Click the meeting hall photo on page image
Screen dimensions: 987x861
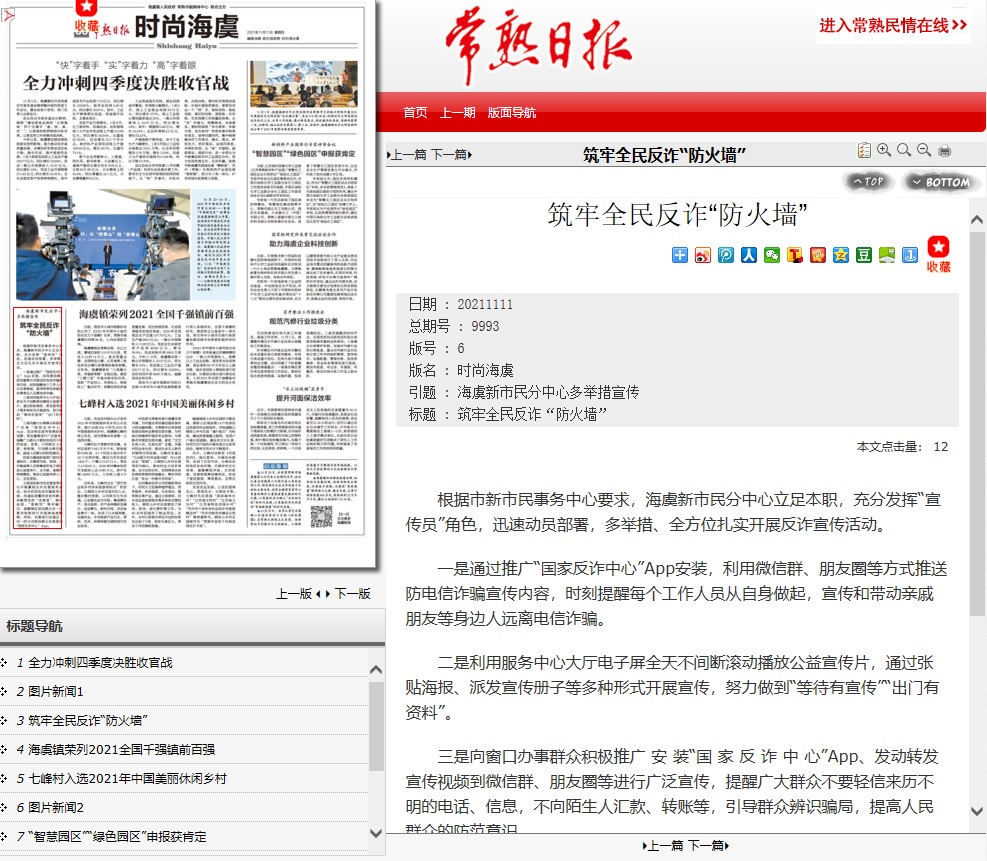pos(303,84)
